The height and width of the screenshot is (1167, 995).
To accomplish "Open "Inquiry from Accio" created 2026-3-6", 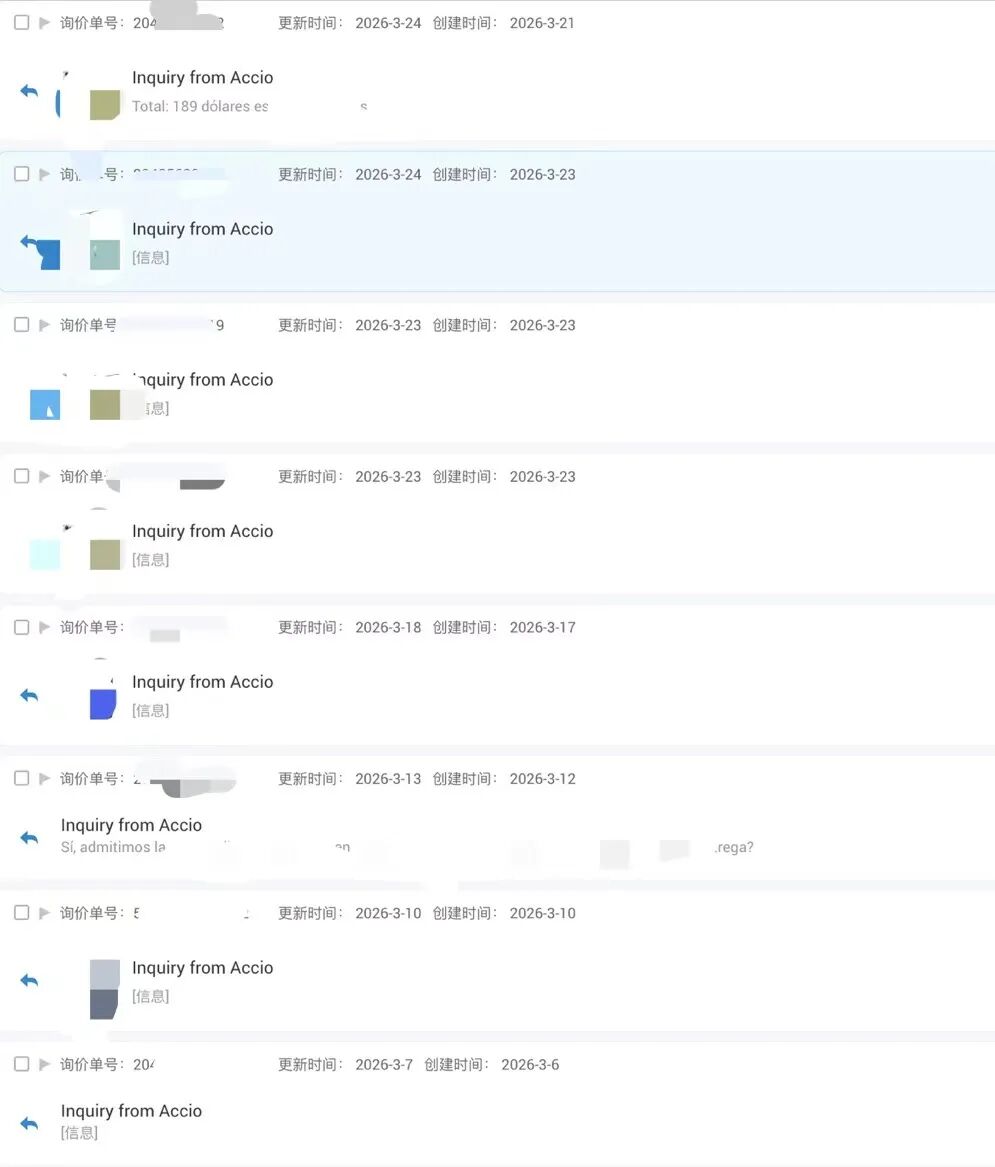I will click(131, 1110).
